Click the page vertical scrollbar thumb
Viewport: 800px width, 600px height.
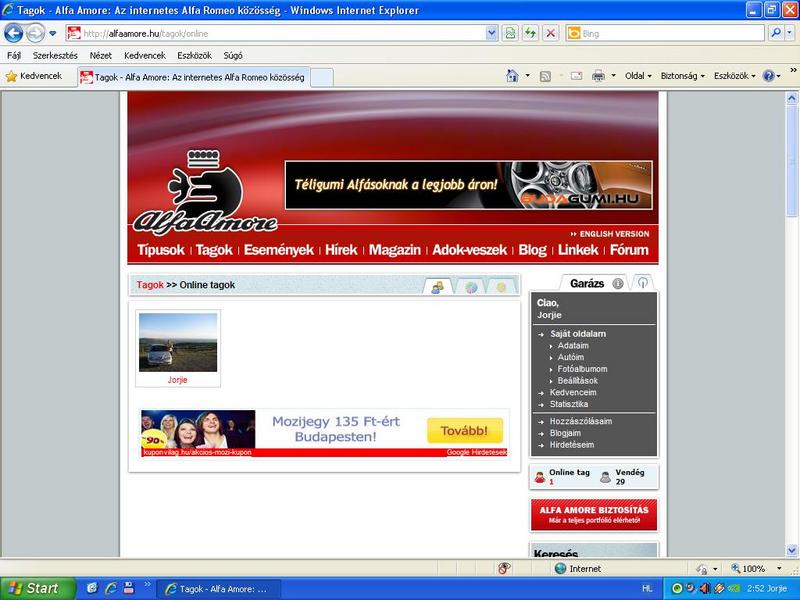[x=792, y=162]
